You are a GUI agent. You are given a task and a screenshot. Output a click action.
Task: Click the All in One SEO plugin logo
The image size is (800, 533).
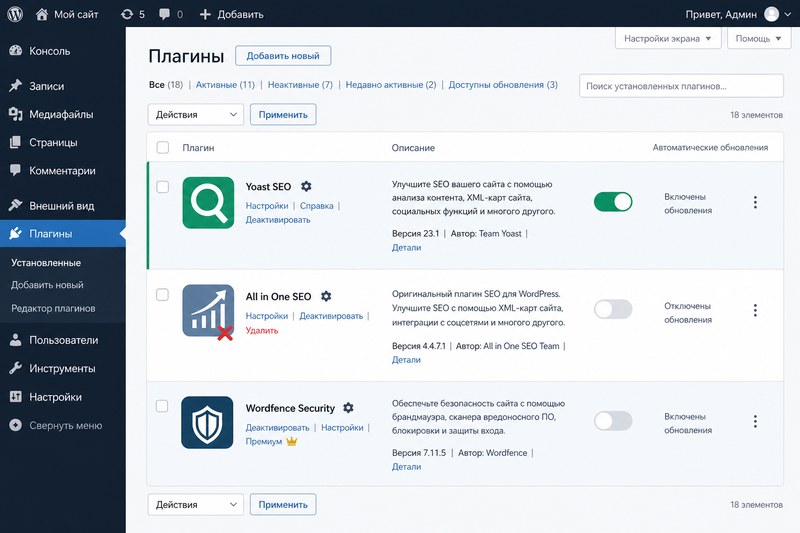(x=208, y=311)
